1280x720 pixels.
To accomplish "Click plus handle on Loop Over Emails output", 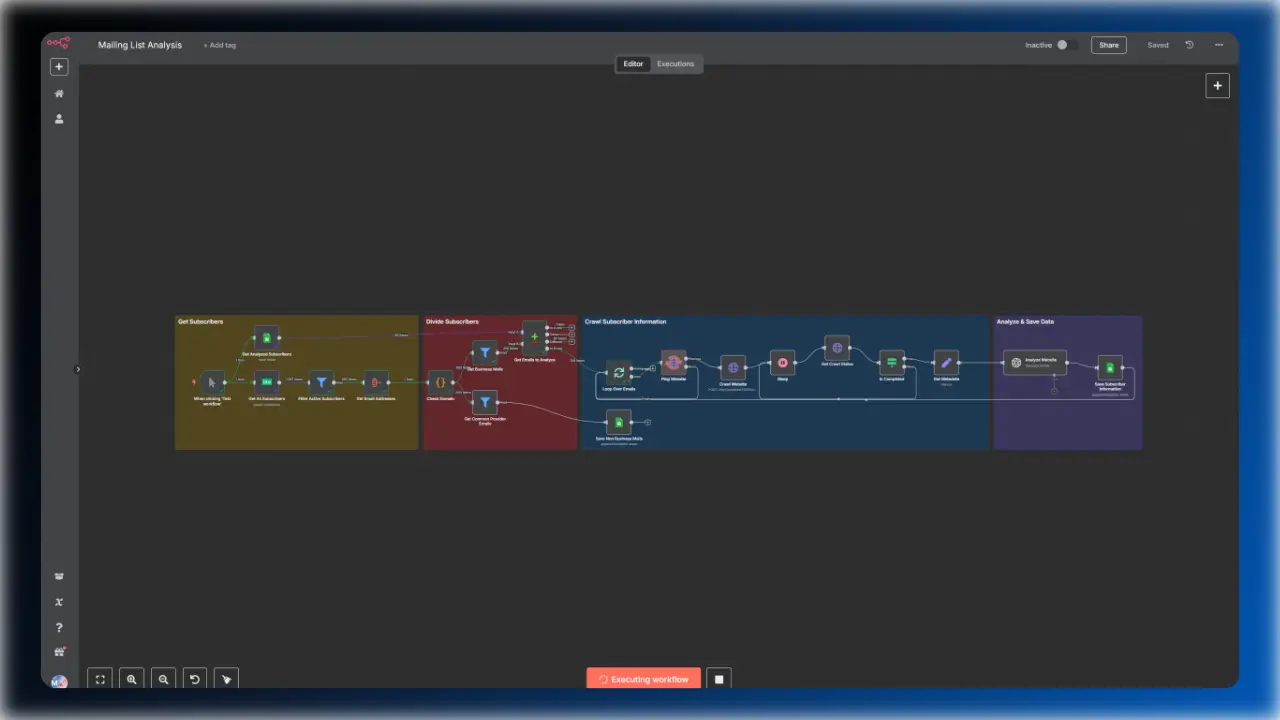I will (653, 368).
